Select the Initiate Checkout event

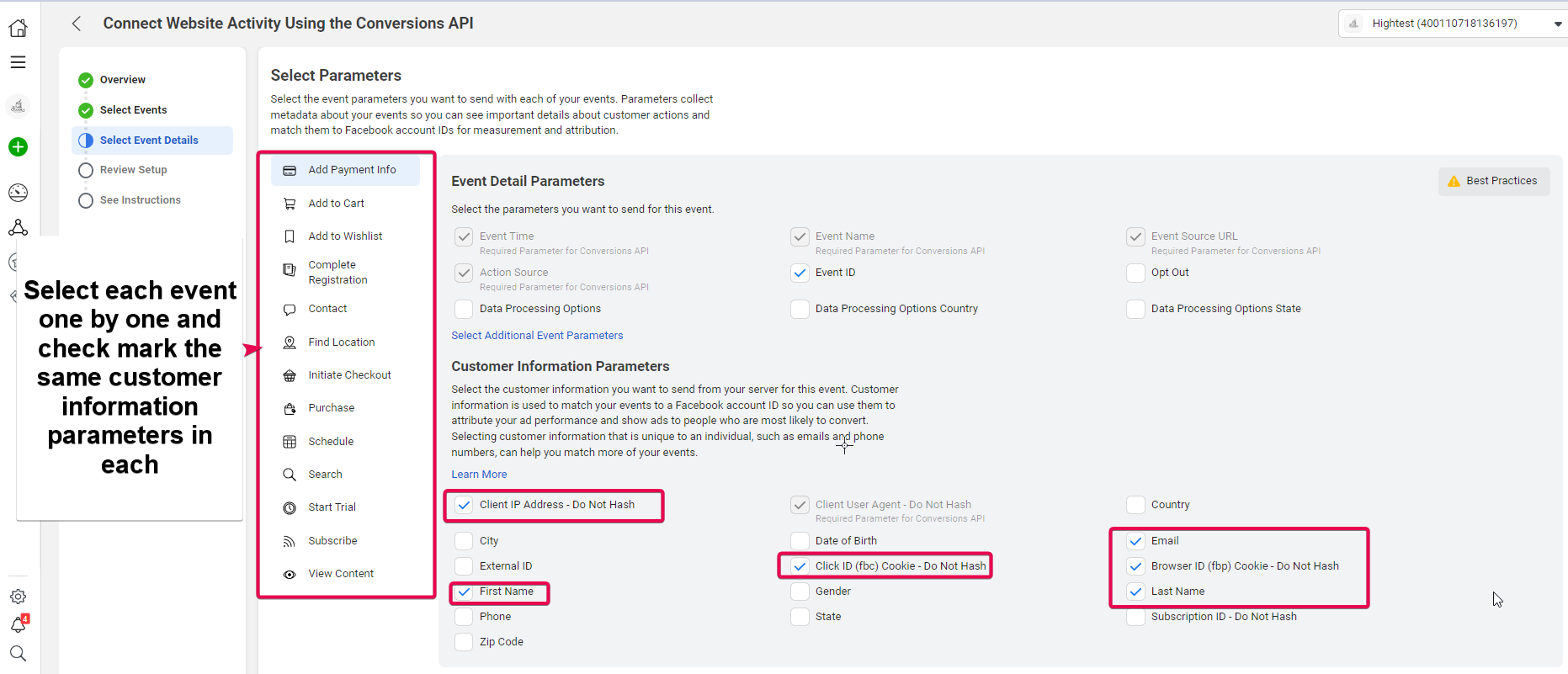click(x=349, y=375)
